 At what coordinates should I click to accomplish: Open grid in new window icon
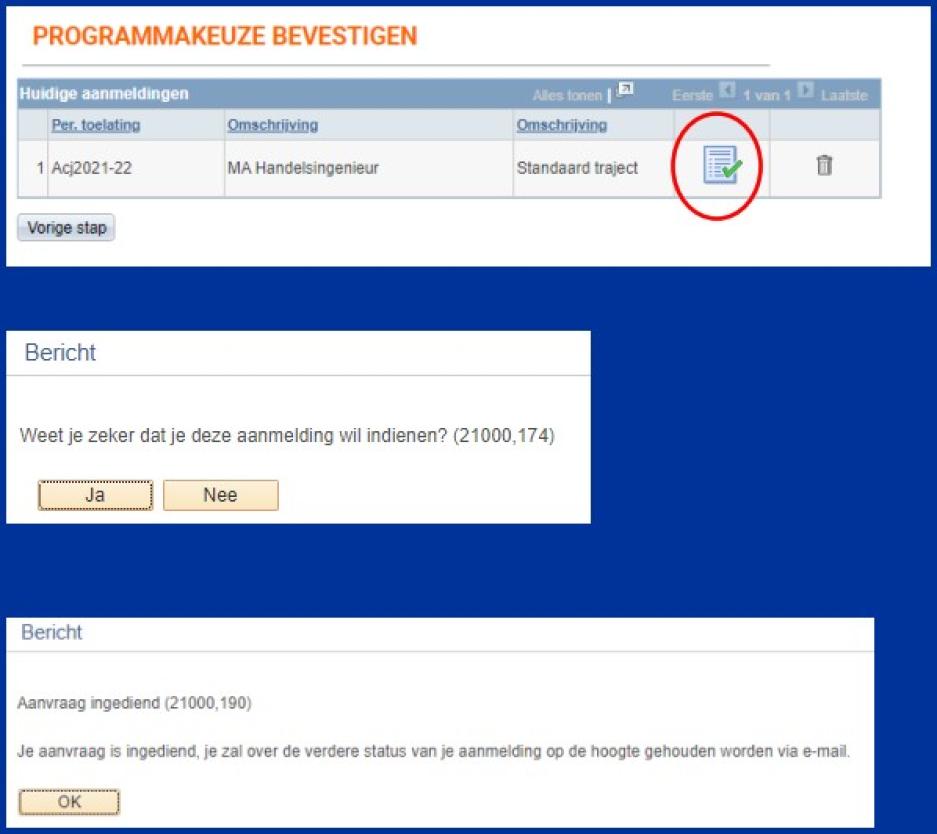[625, 90]
